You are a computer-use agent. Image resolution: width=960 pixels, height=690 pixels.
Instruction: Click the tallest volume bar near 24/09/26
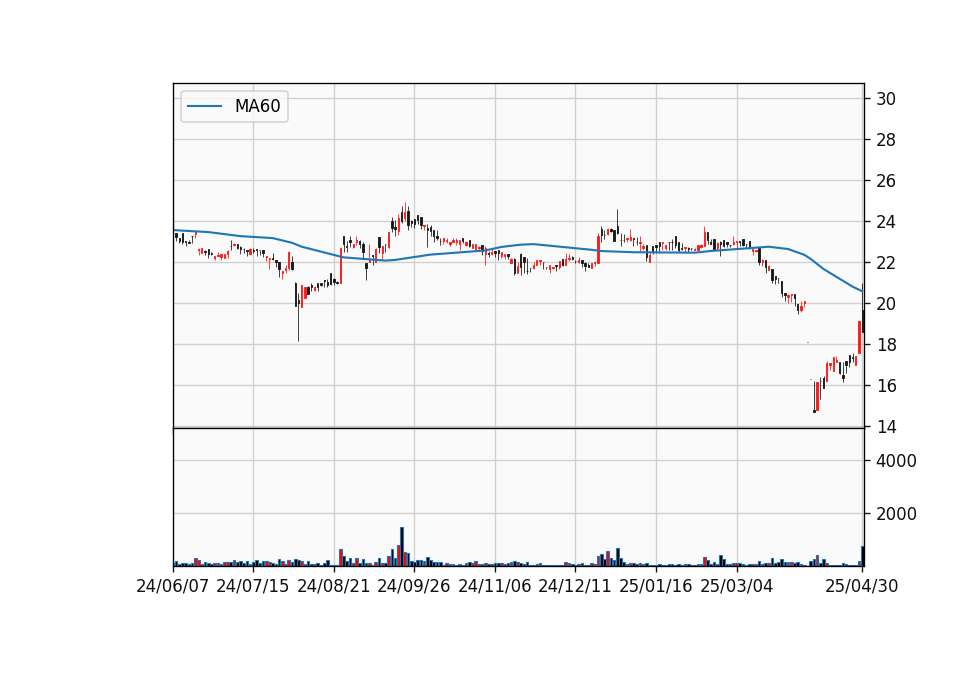(402, 546)
